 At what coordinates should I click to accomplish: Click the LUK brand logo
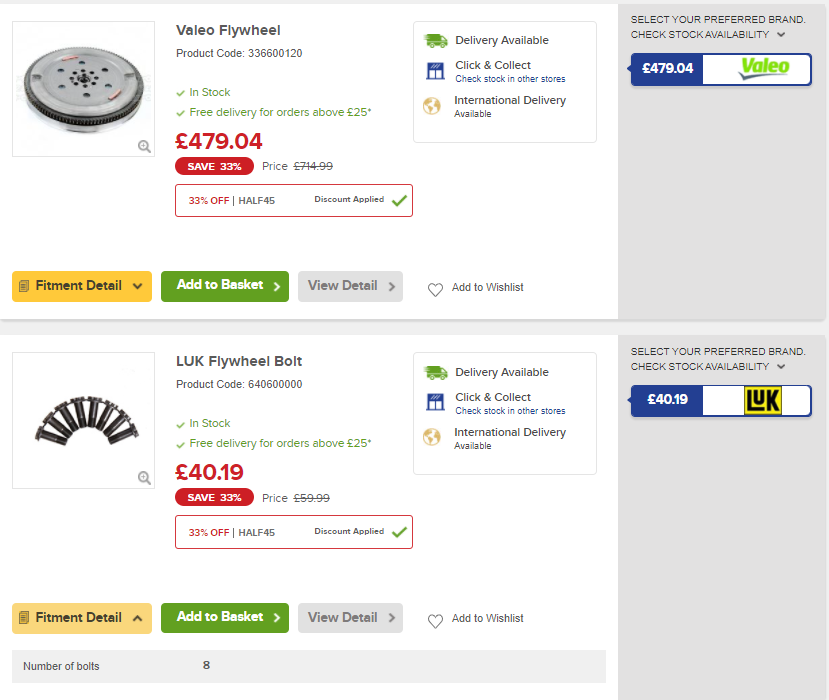tap(763, 400)
